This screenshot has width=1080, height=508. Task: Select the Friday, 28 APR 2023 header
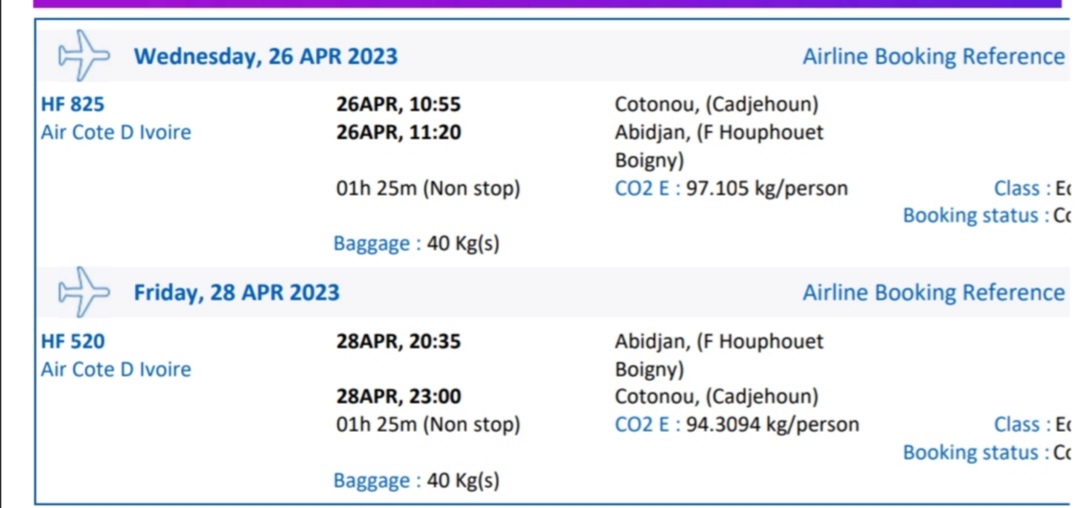[236, 293]
